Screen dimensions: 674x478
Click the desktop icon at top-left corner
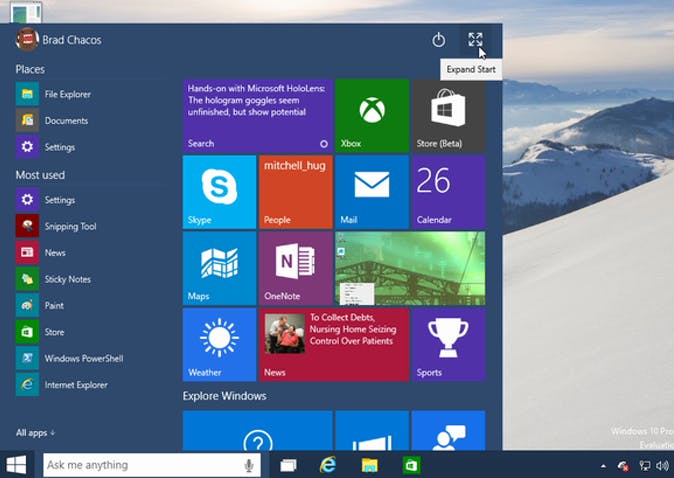pyautogui.click(x=26, y=12)
